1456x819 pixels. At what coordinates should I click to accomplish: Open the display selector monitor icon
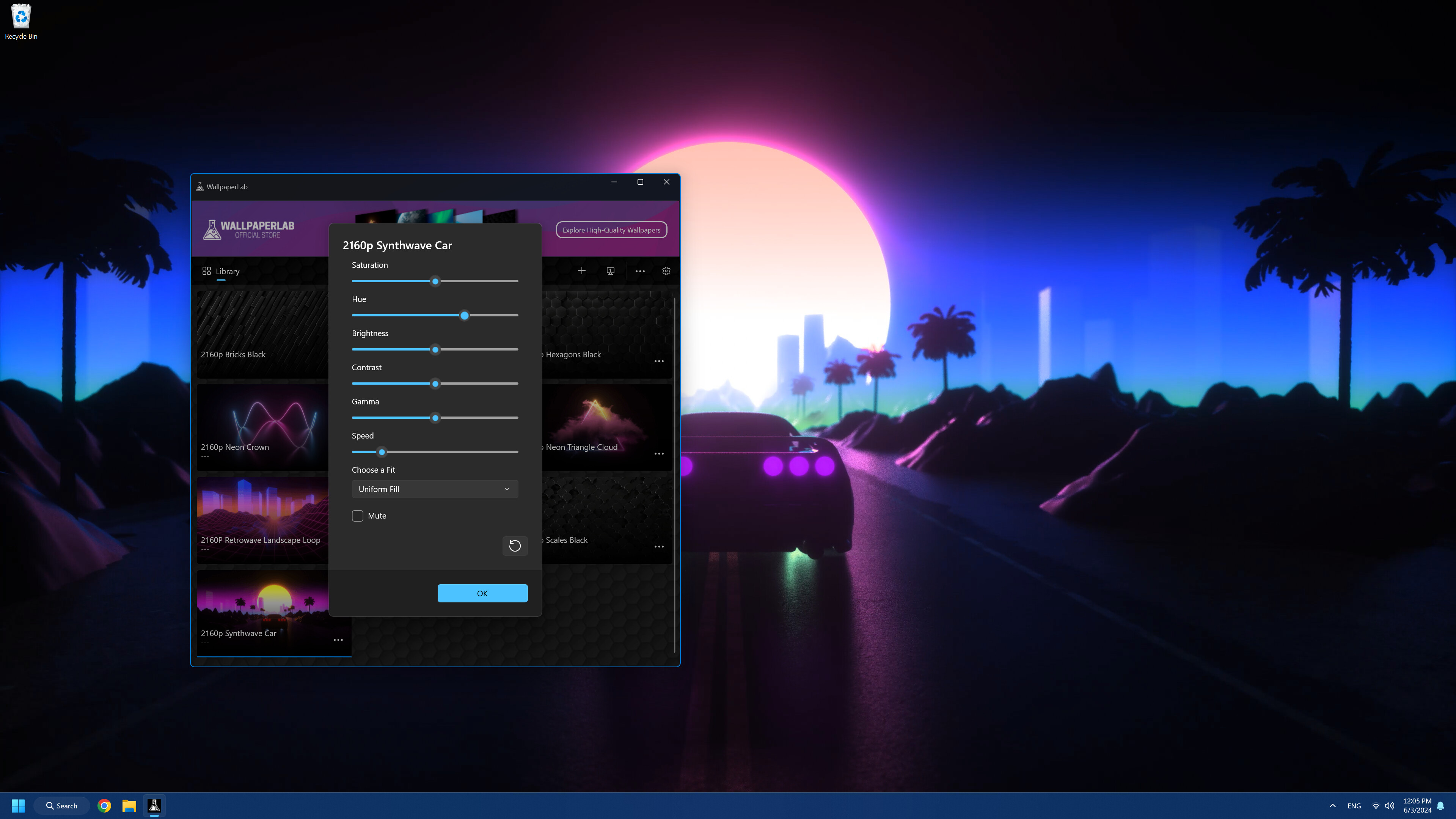coord(611,270)
